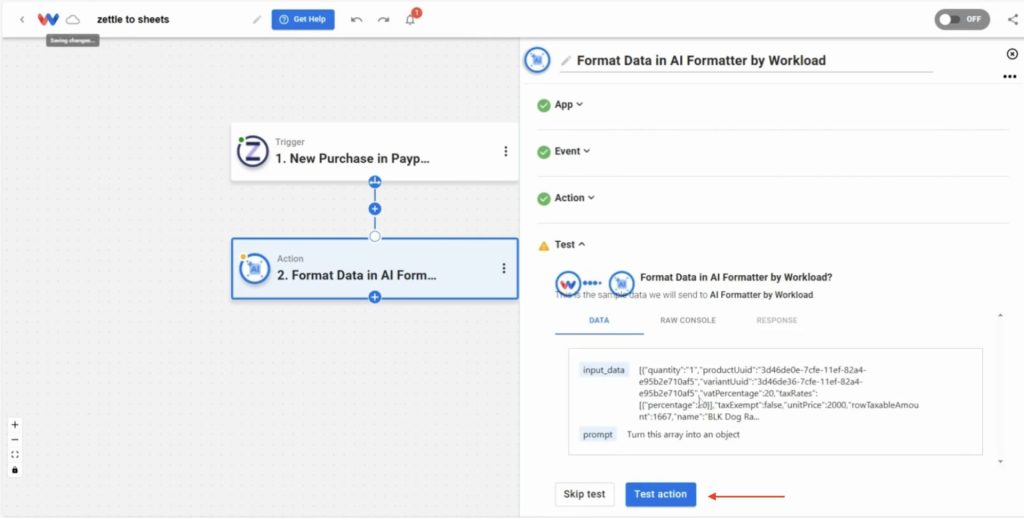
Task: Toggle the workflow ON/OFF switch
Action: 962,20
